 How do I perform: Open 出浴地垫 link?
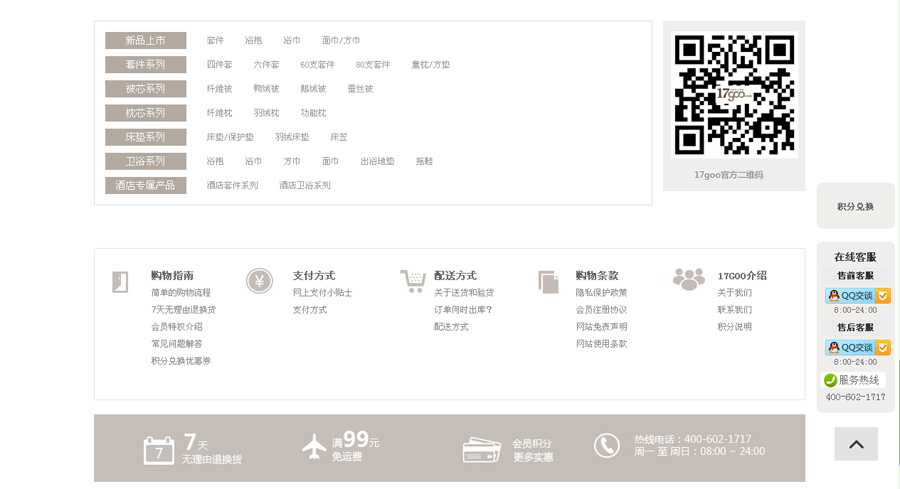click(x=378, y=161)
